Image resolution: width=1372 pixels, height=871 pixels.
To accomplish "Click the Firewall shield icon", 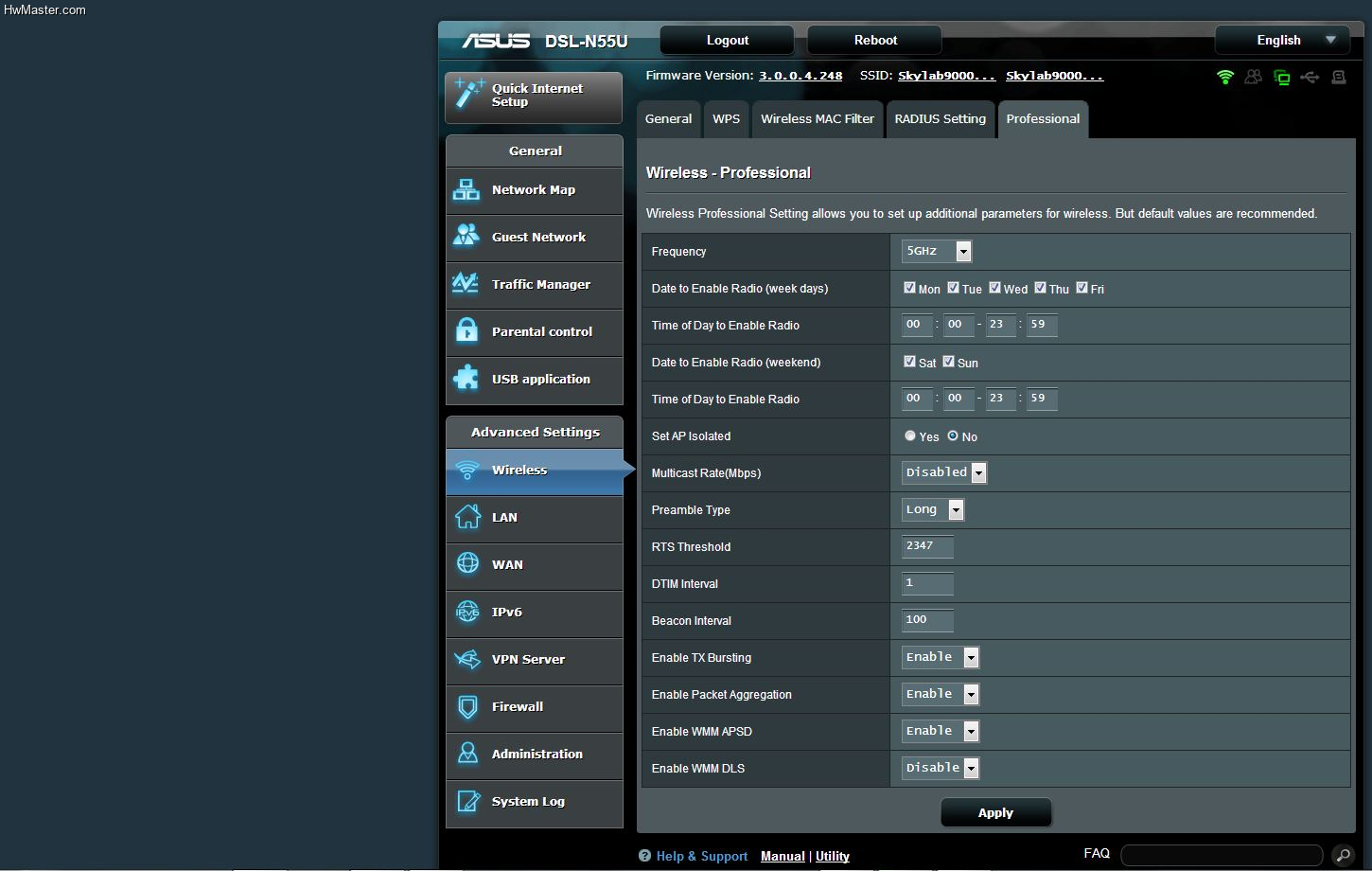I will [467, 706].
